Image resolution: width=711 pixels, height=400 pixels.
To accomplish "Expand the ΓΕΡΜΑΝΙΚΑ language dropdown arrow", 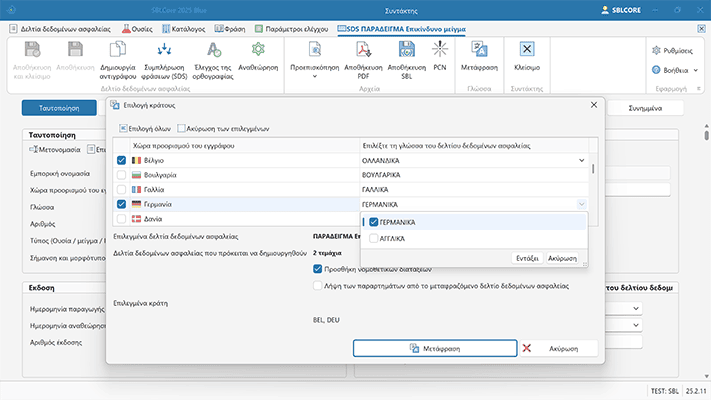I will [x=583, y=203].
